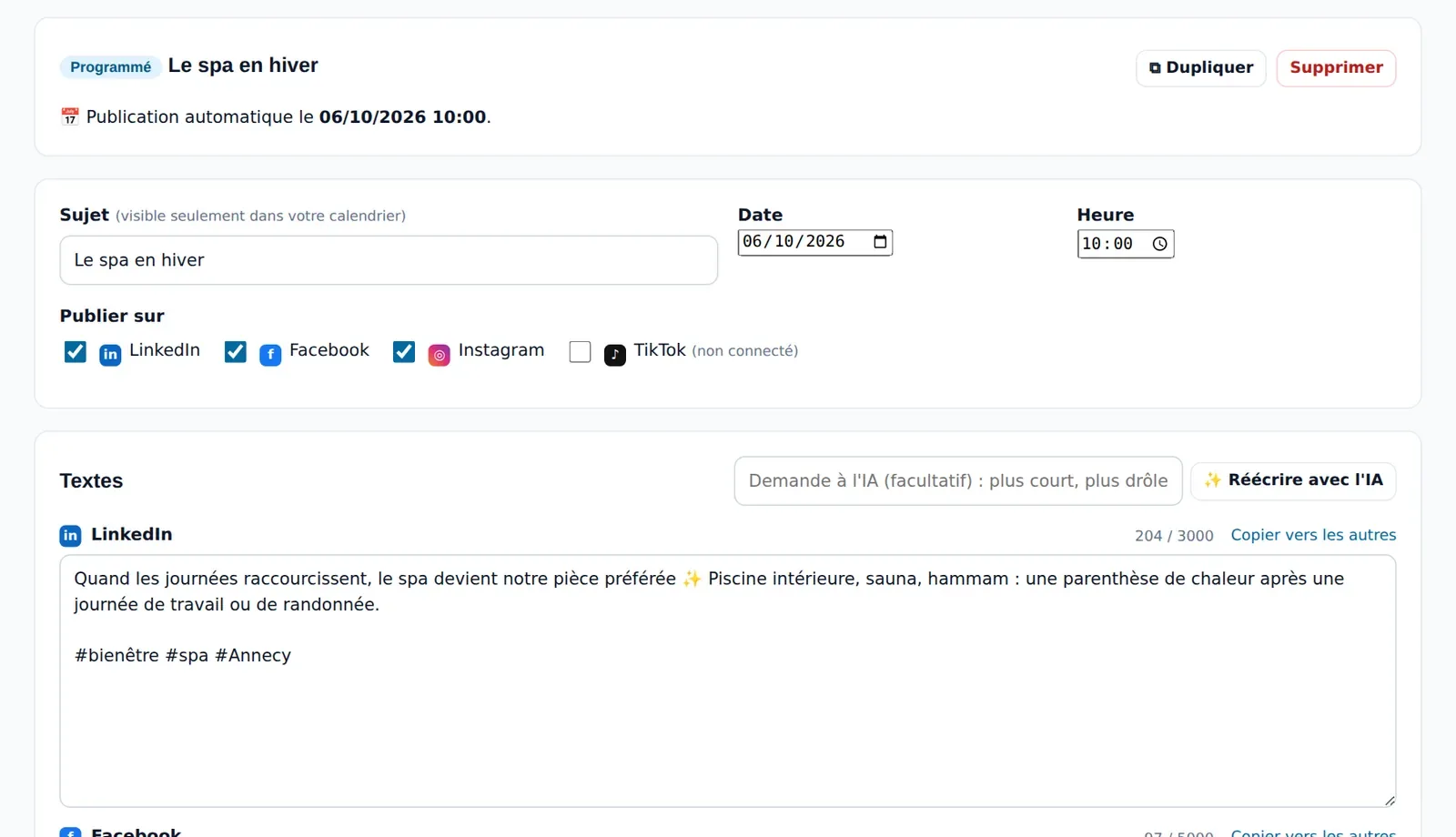1456x837 pixels.
Task: Delete the post with Supprimer
Action: (1336, 68)
